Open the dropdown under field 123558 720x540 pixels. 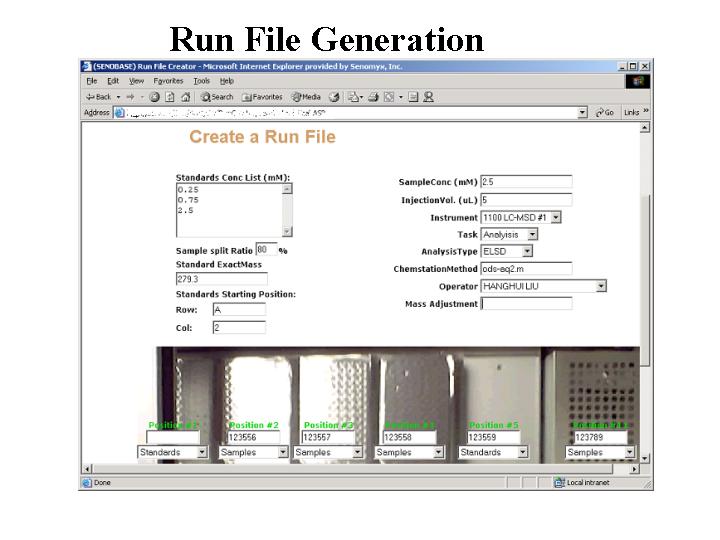tap(409, 452)
